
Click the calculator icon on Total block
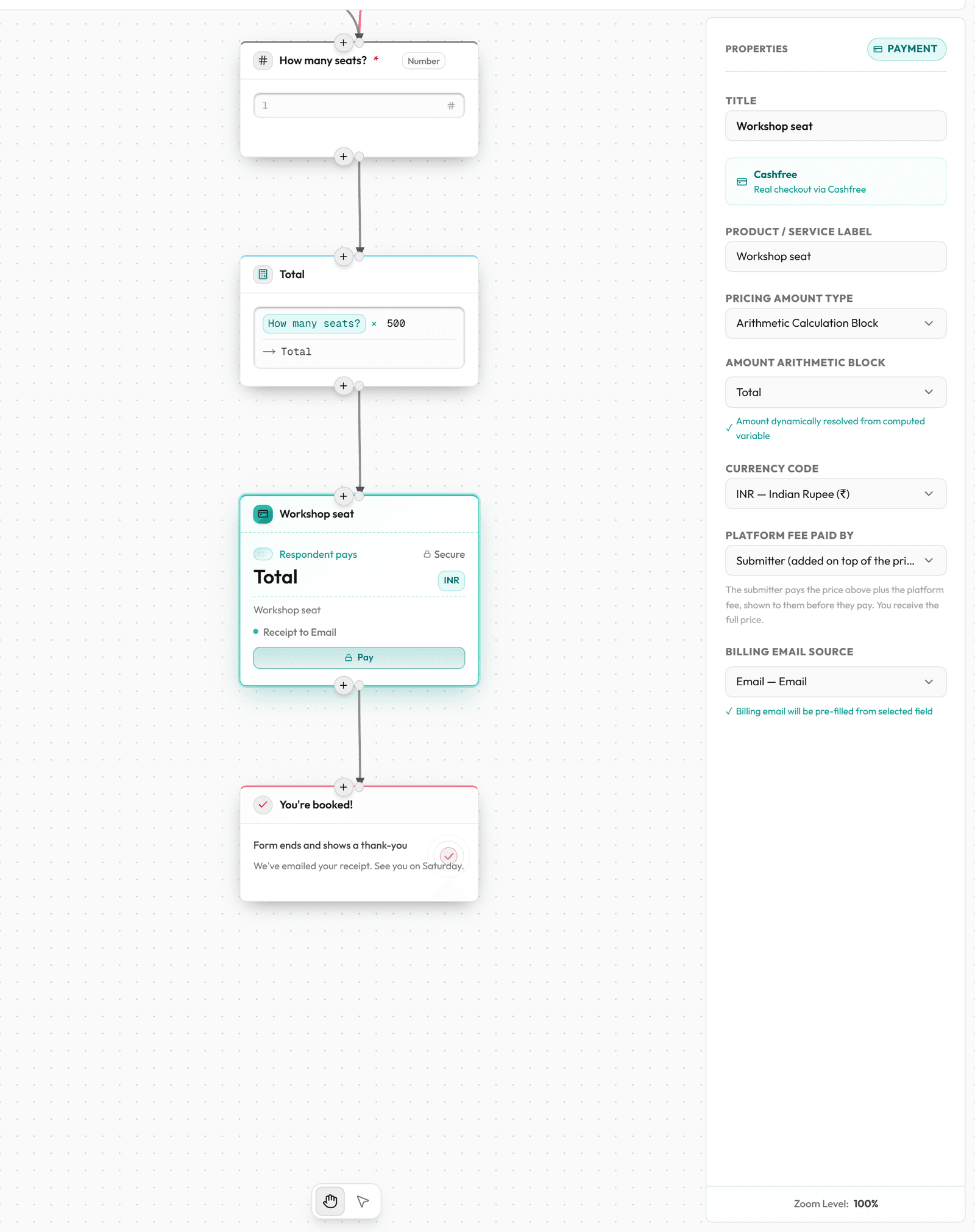(263, 274)
